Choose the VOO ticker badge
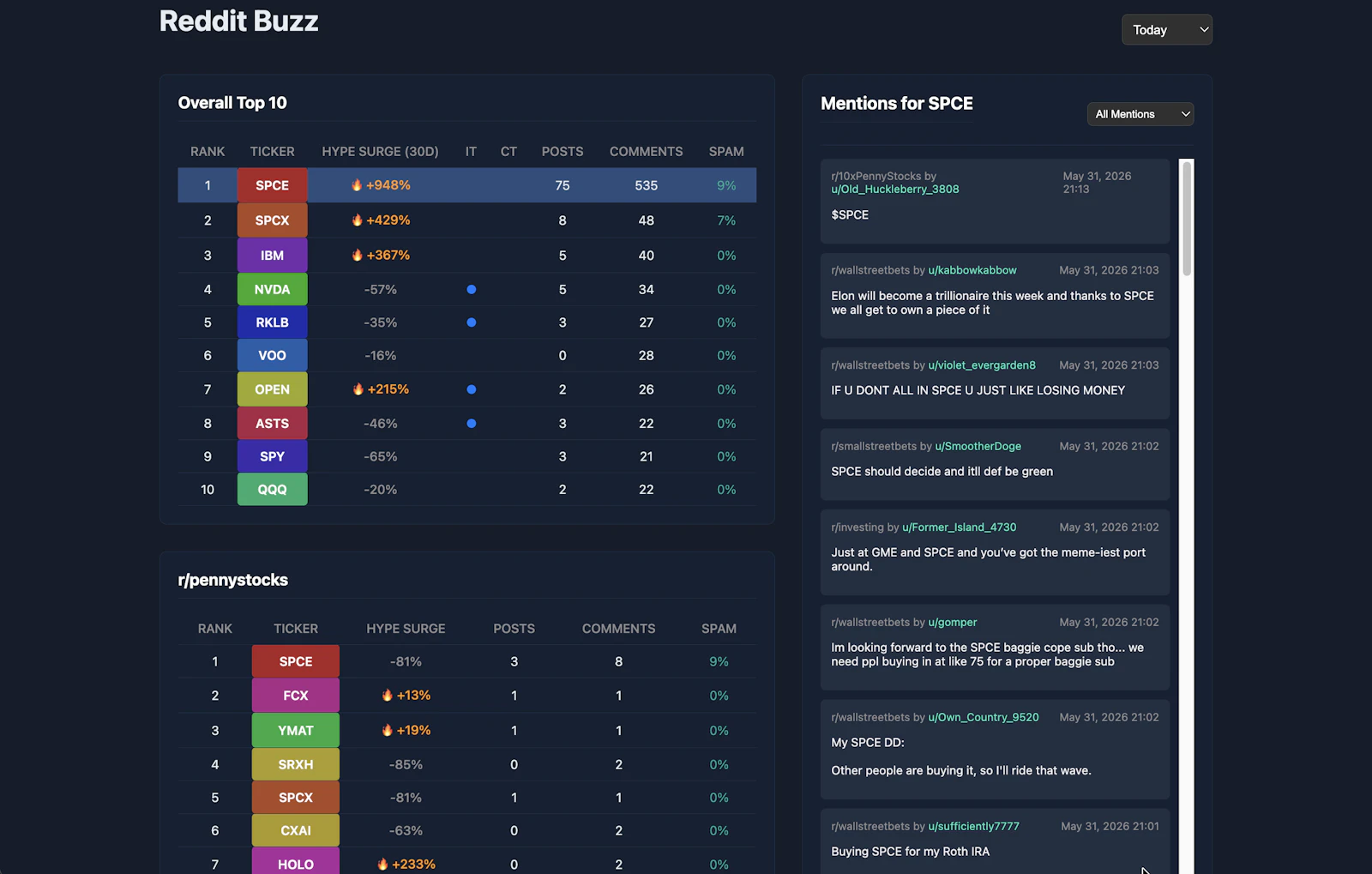 pyautogui.click(x=272, y=355)
